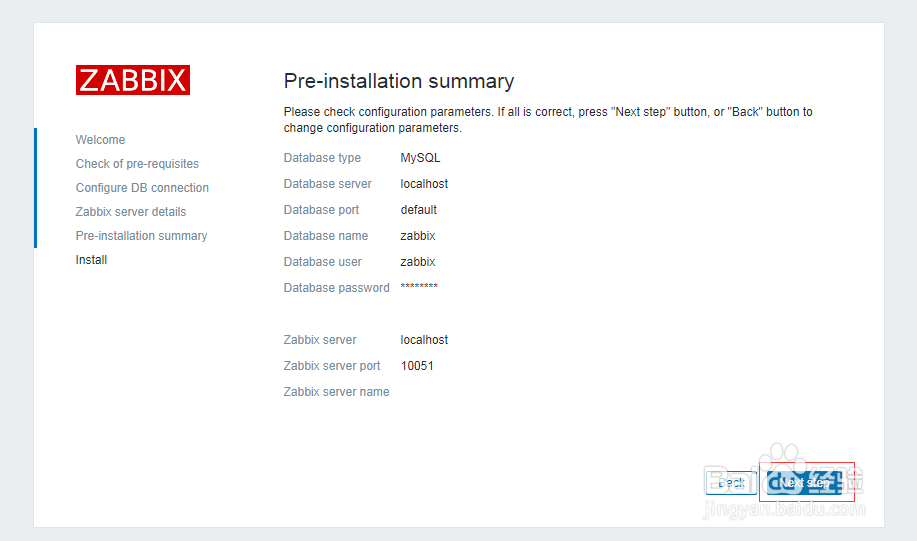Click the configuration instructions paragraph

(548, 120)
